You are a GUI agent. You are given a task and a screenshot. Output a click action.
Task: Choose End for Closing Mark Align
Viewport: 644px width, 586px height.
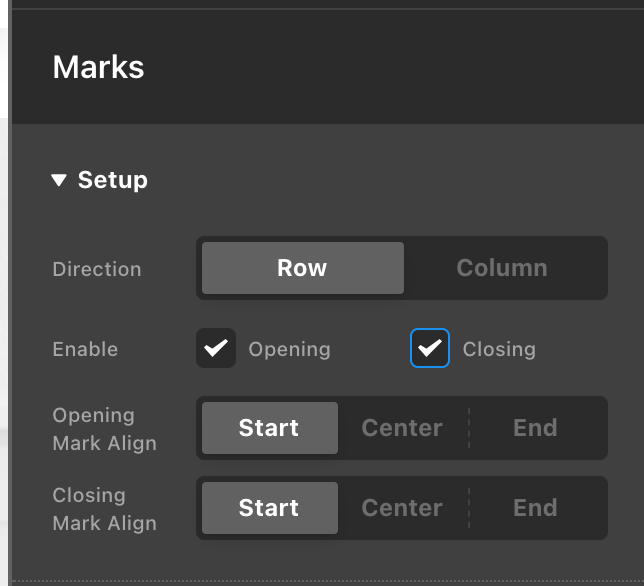pyautogui.click(x=535, y=508)
